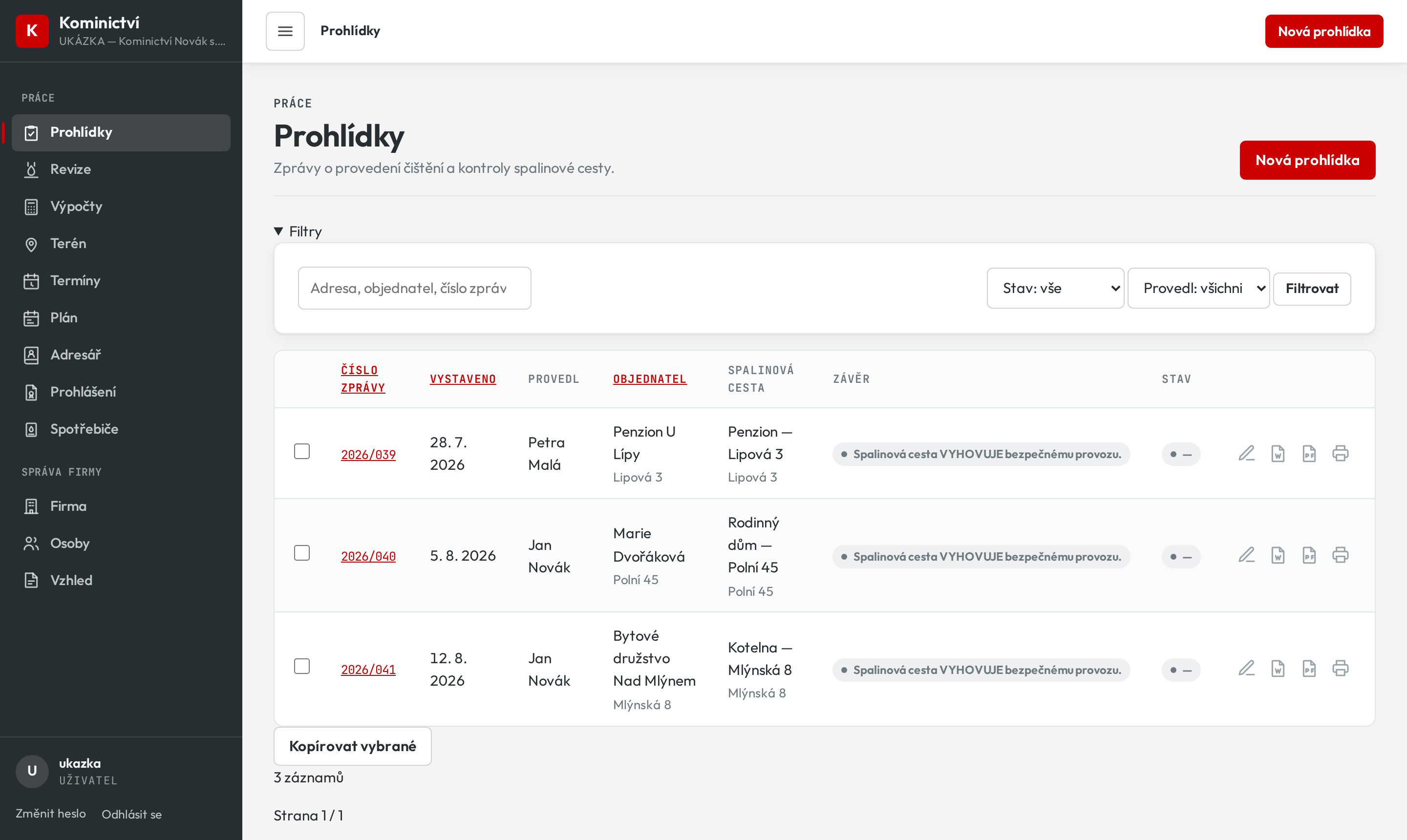This screenshot has width=1407, height=840.
Task: Export report 2026/041 to PDF
Action: coord(1308,669)
